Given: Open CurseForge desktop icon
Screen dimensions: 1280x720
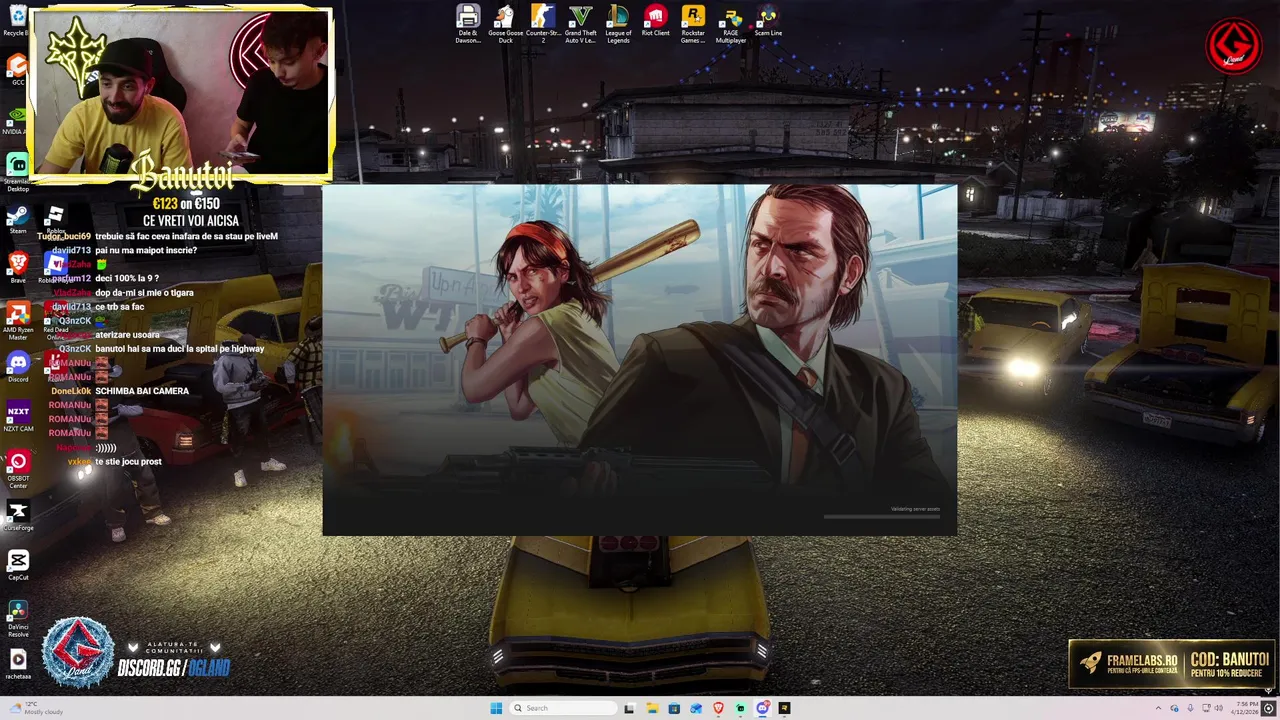Looking at the screenshot, I should click(18, 516).
